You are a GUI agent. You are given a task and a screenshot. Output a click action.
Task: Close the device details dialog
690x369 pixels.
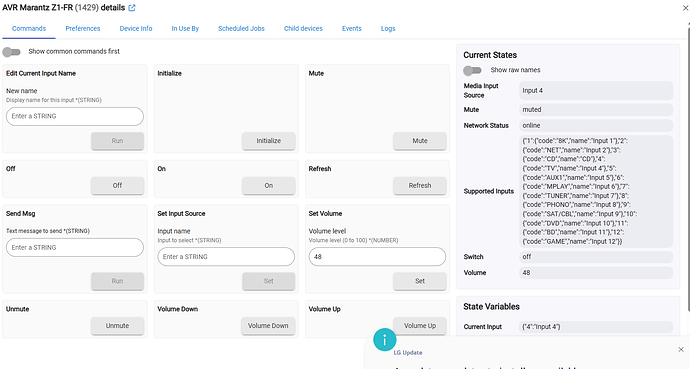click(686, 8)
